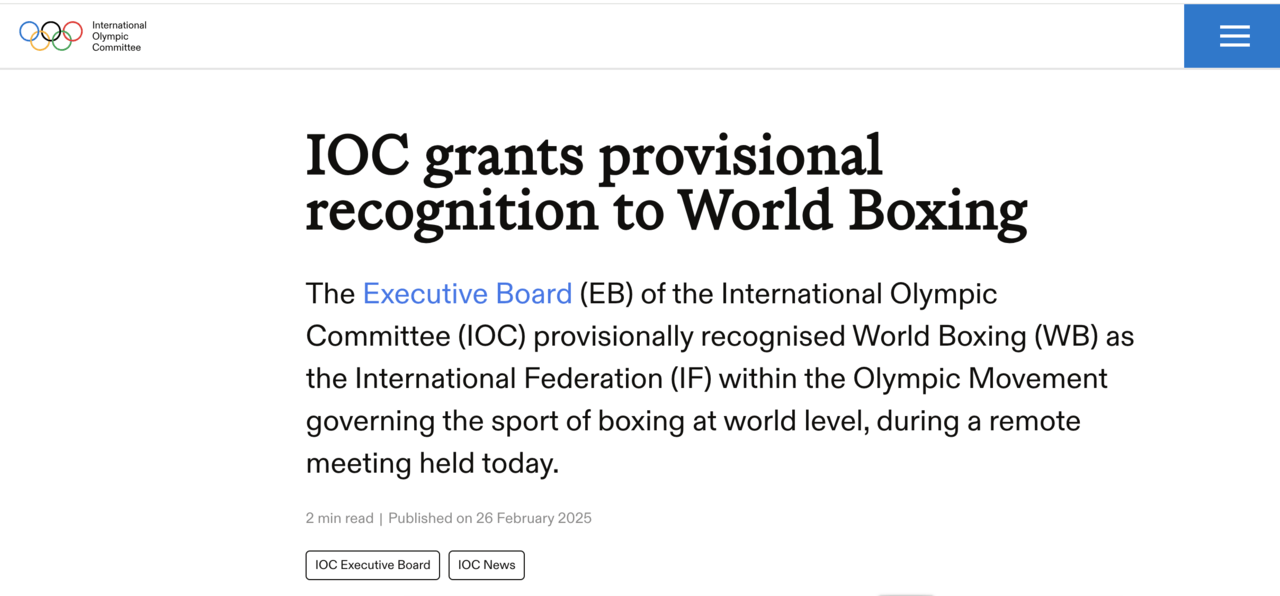Image resolution: width=1280 pixels, height=596 pixels.
Task: Click the "2 min read" label
Action: [x=340, y=518]
